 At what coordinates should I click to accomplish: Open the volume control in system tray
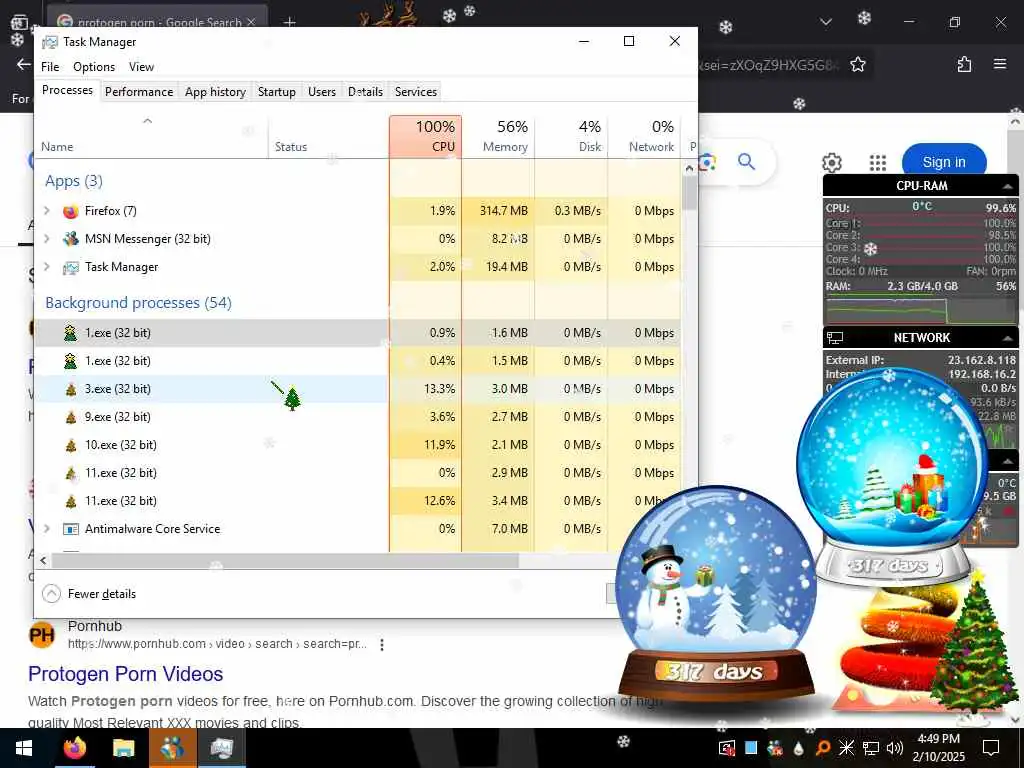point(894,748)
